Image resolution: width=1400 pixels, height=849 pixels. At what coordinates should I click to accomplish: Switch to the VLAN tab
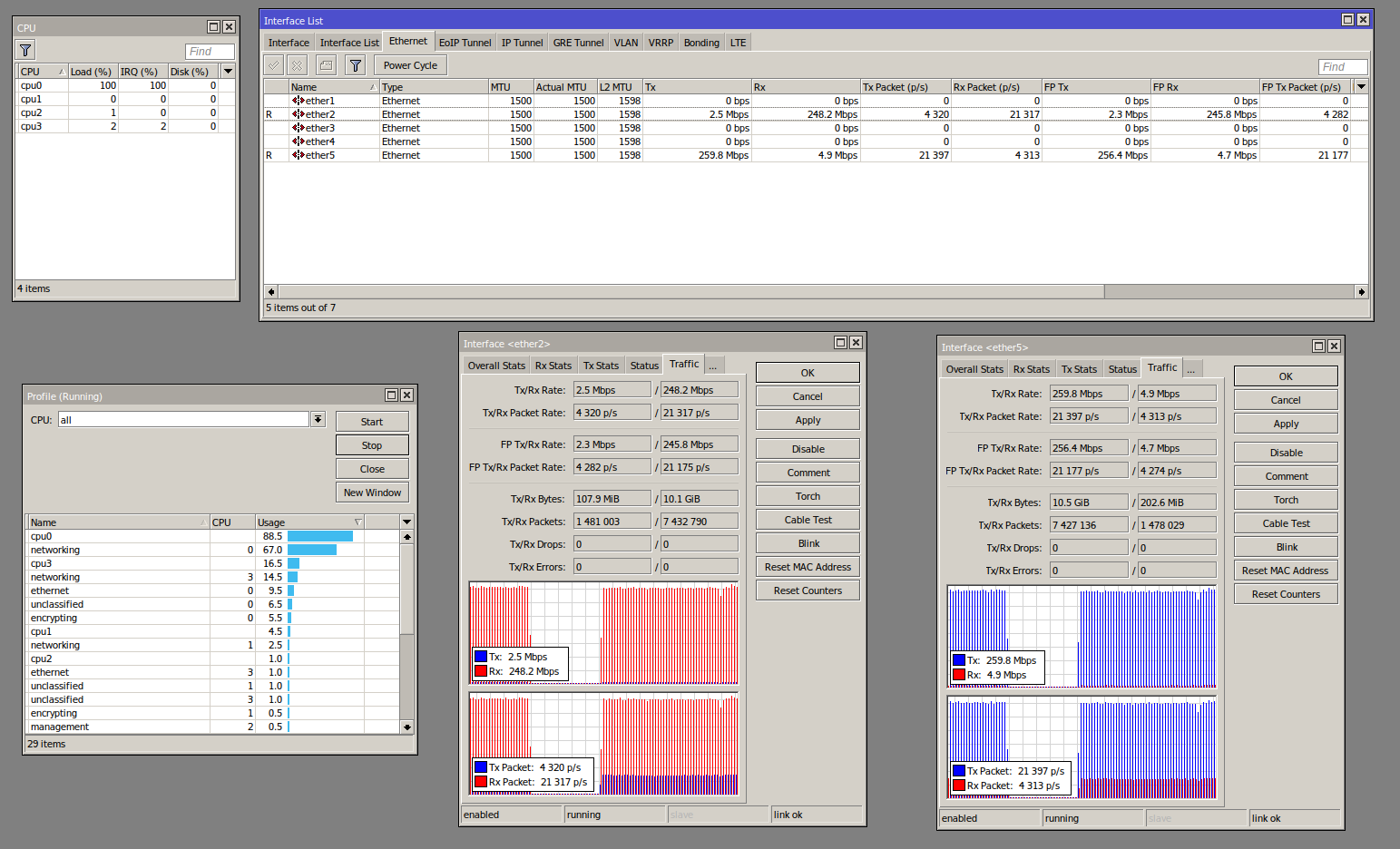pos(625,43)
